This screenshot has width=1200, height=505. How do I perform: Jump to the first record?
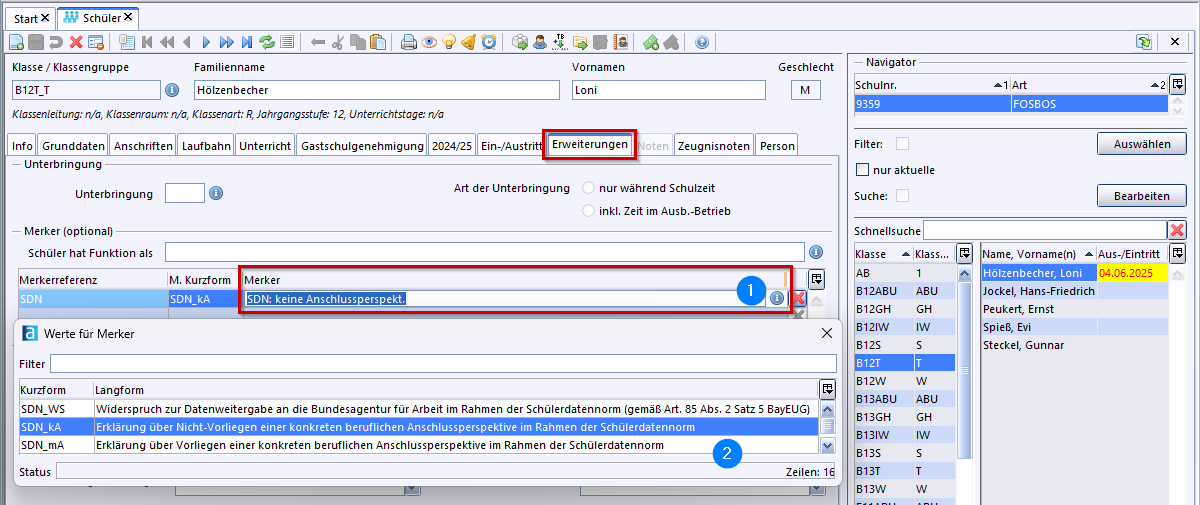tap(146, 42)
